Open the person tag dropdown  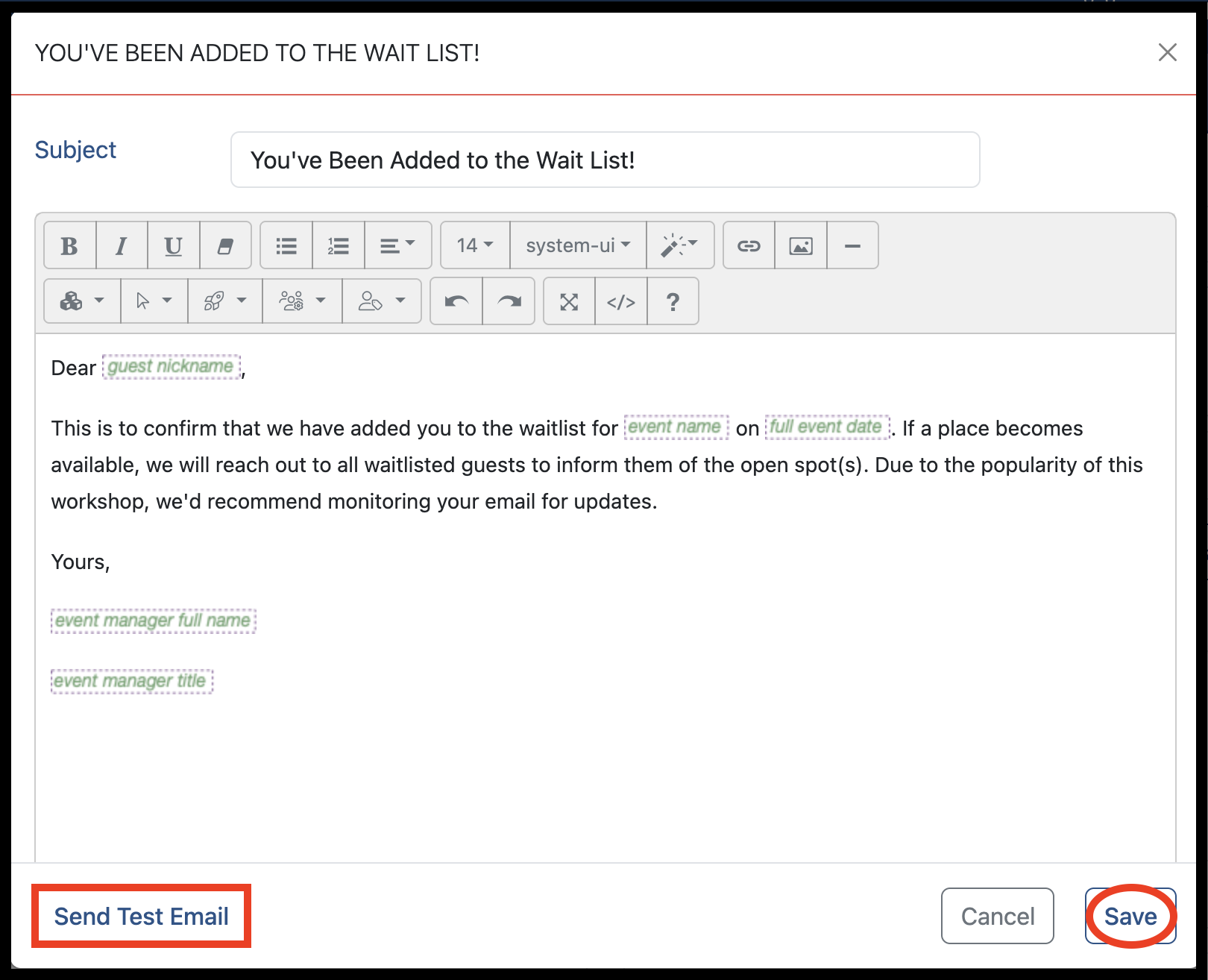382,301
